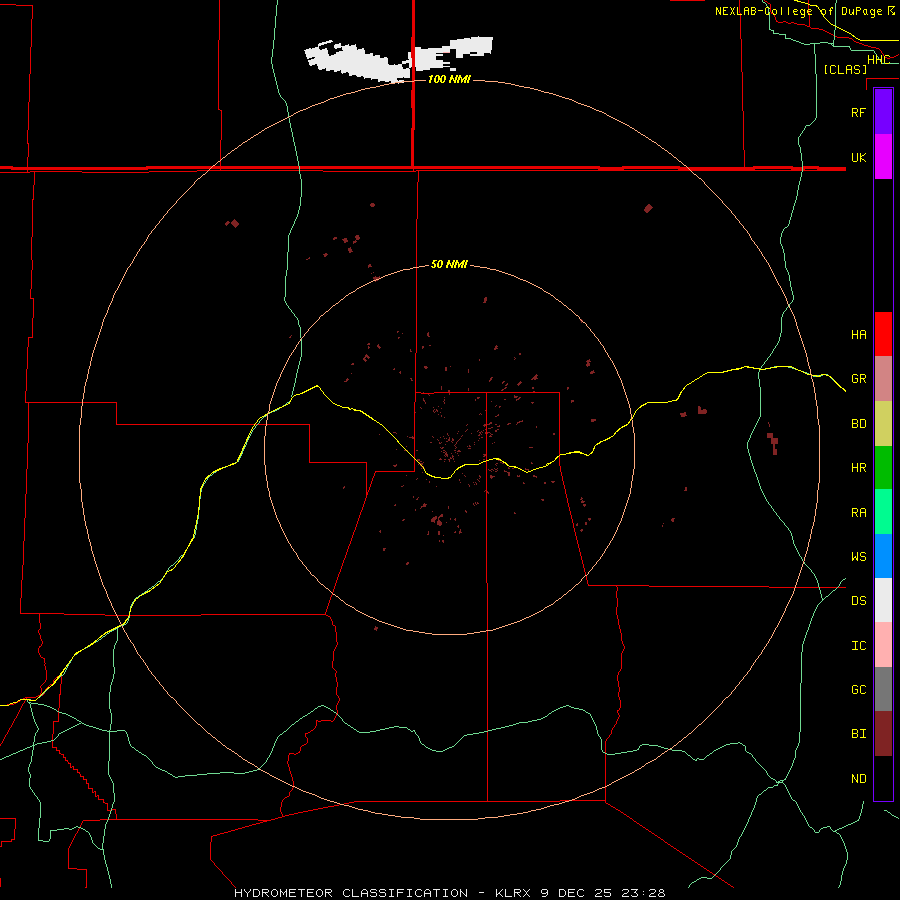Viewport: 900px width, 900px height.
Task: Click the UK legend label
Action: tap(858, 157)
